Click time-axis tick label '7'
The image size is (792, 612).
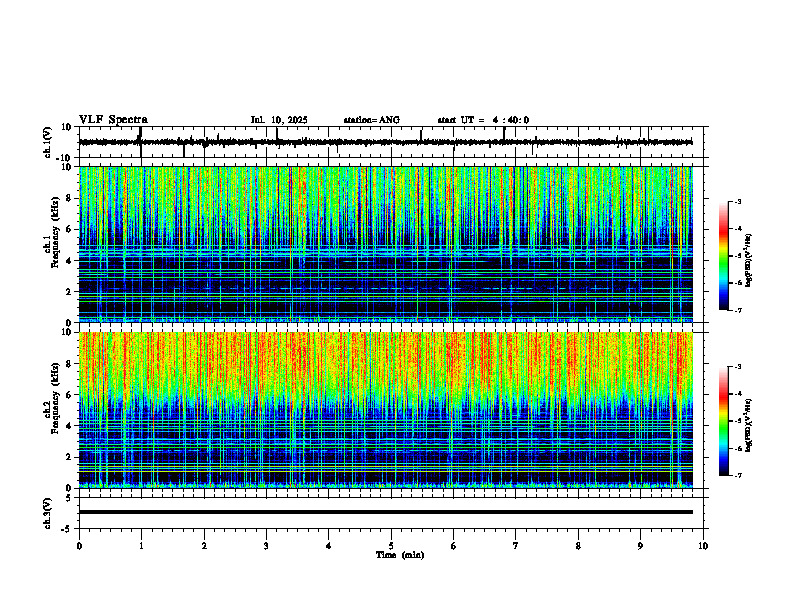click(516, 546)
